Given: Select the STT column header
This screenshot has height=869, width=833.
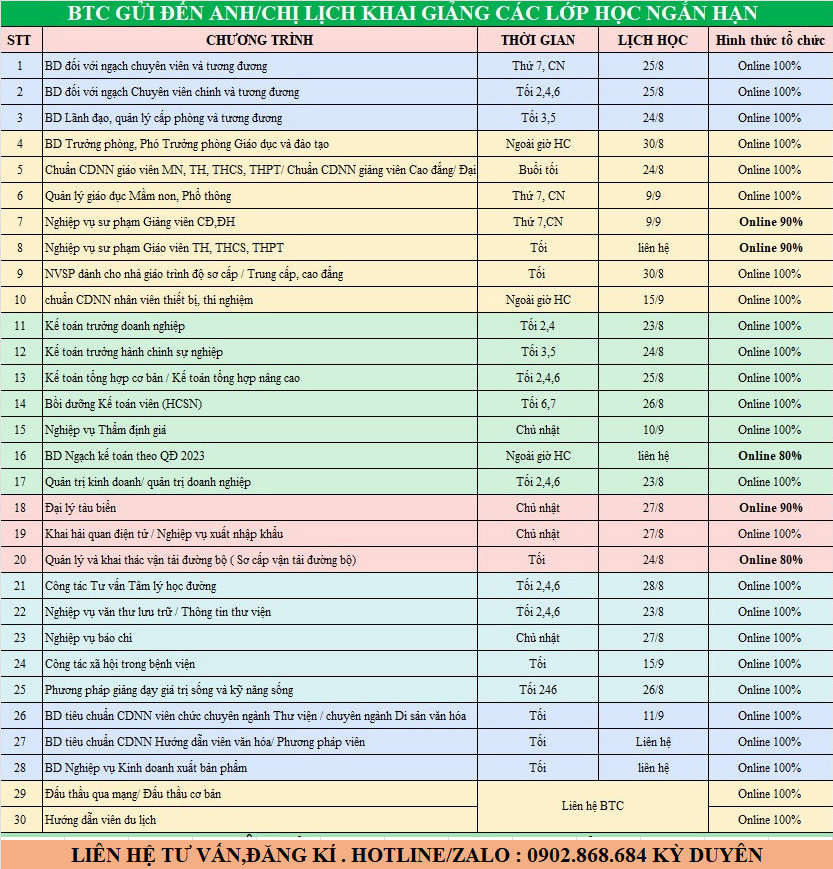Looking at the screenshot, I should coord(18,40).
